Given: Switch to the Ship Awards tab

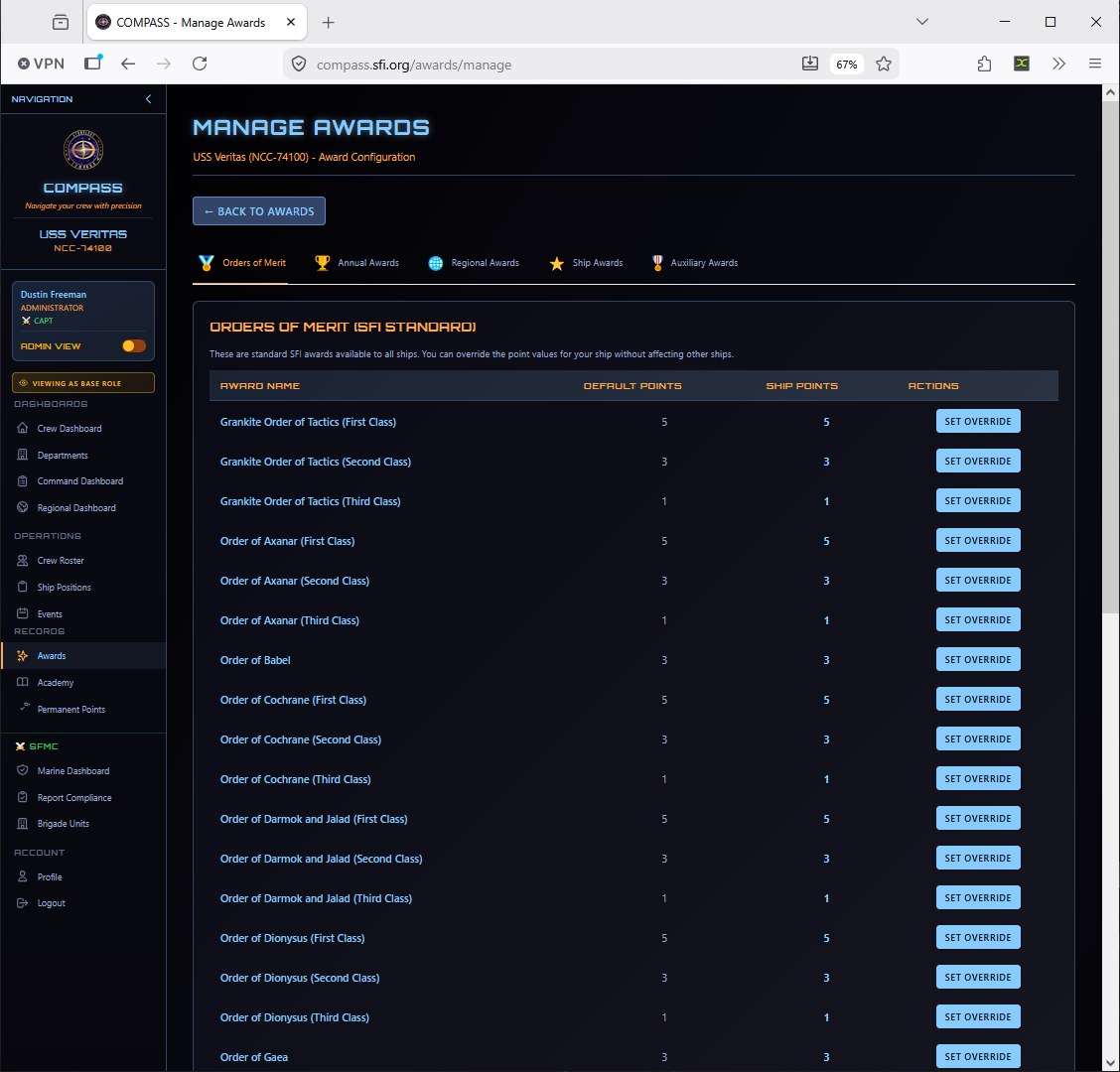Looking at the screenshot, I should coord(586,263).
